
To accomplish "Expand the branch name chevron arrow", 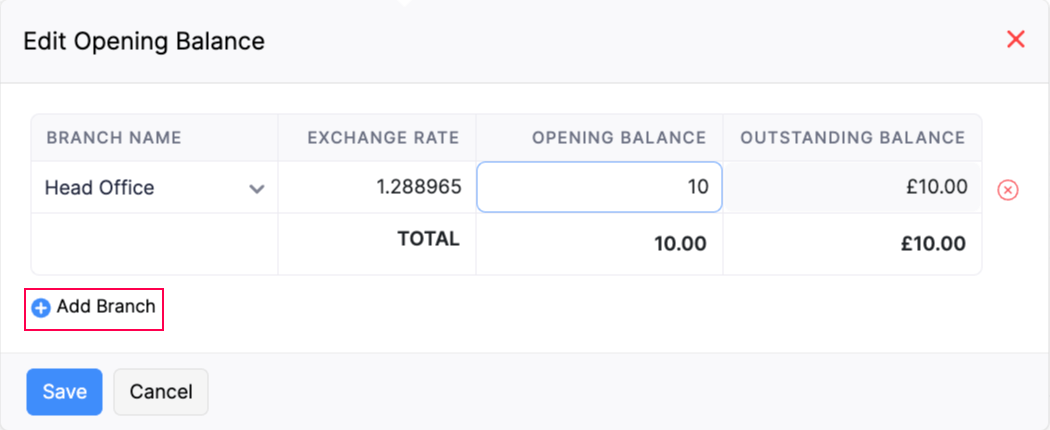I will pyautogui.click(x=257, y=188).
